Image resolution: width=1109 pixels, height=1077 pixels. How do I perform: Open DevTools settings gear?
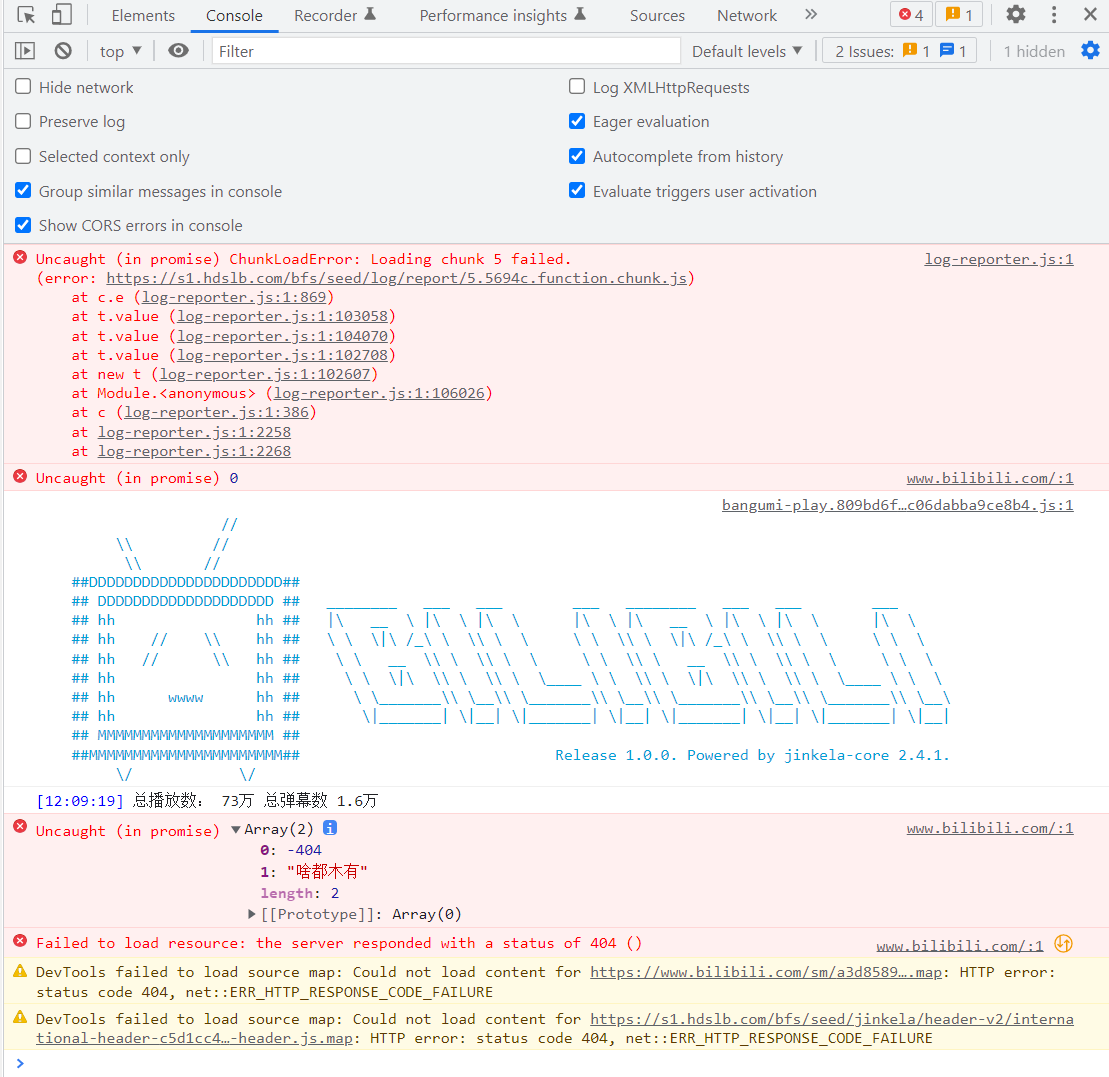[x=1016, y=14]
